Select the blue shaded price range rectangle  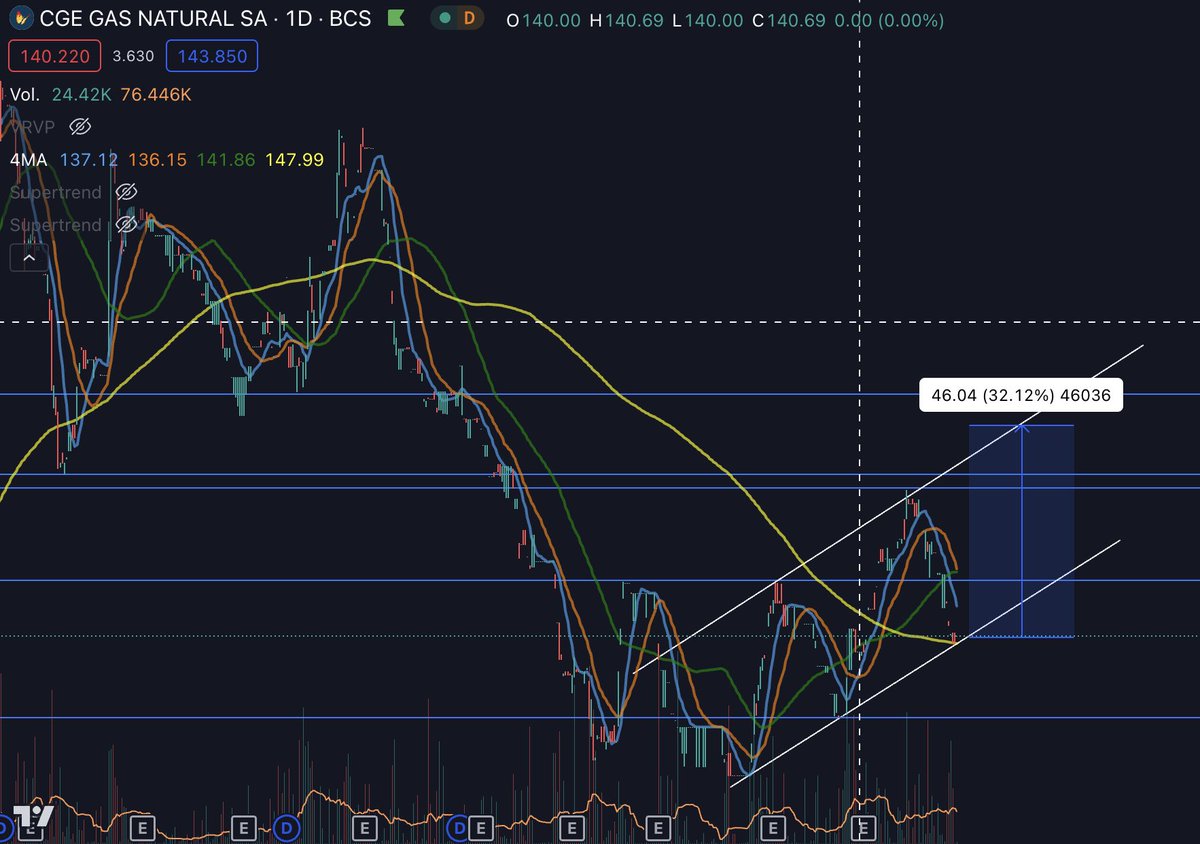tap(1021, 531)
